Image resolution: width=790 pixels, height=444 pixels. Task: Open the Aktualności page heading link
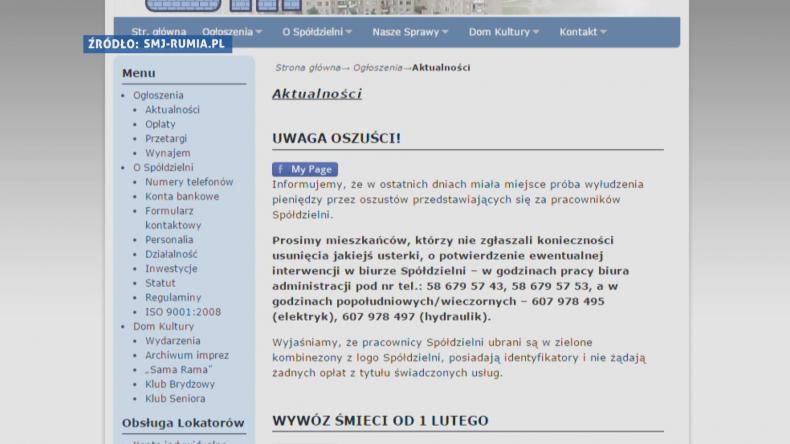(x=317, y=94)
